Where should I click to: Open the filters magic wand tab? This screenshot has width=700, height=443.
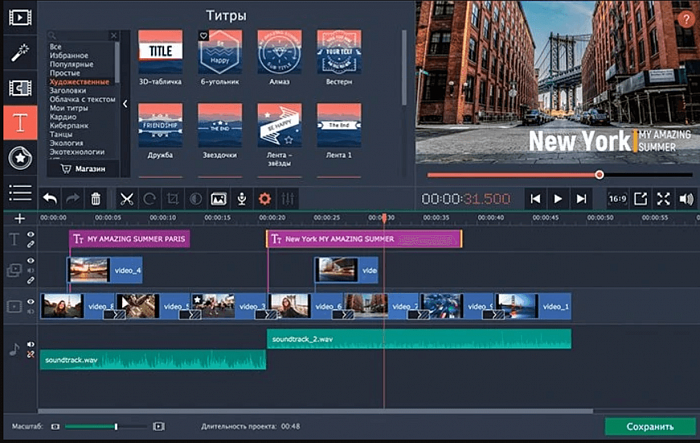[x=20, y=53]
